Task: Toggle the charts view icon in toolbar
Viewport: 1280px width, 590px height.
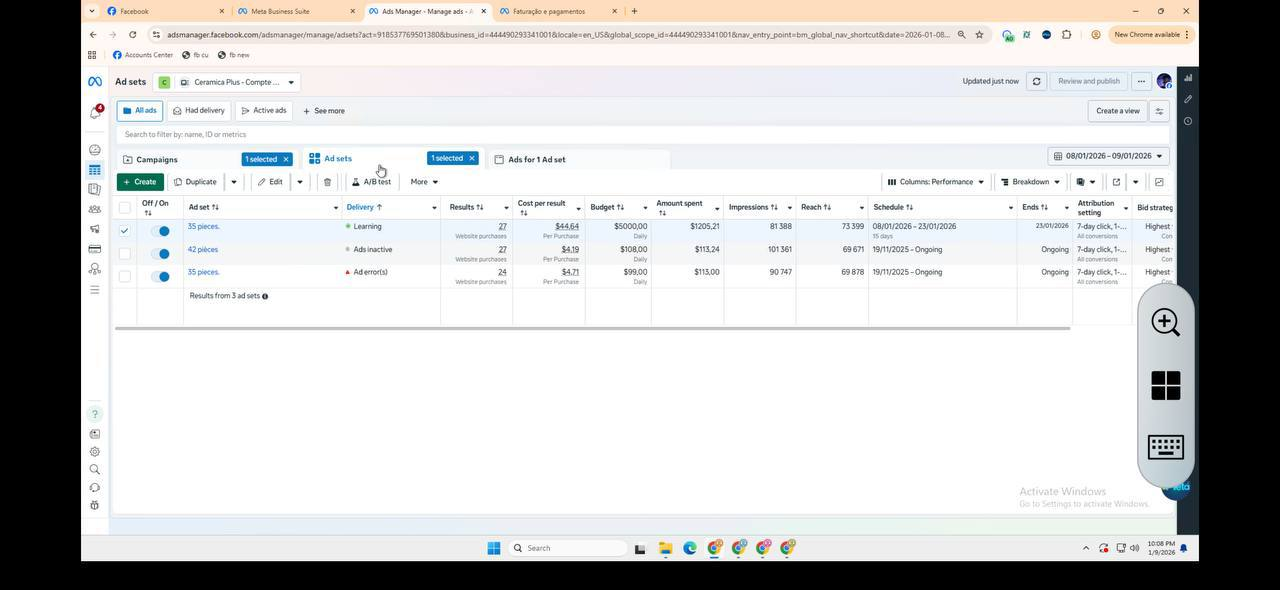Action: [x=1159, y=182]
